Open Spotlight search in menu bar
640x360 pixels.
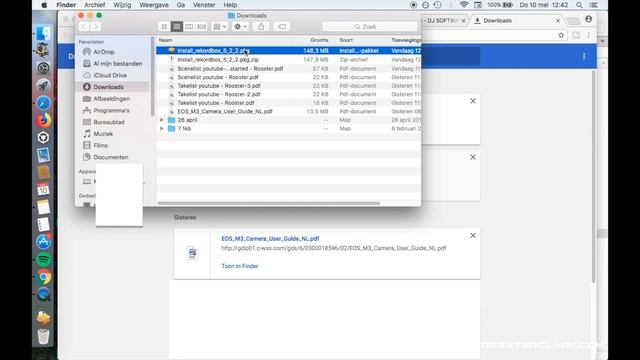[x=579, y=5]
